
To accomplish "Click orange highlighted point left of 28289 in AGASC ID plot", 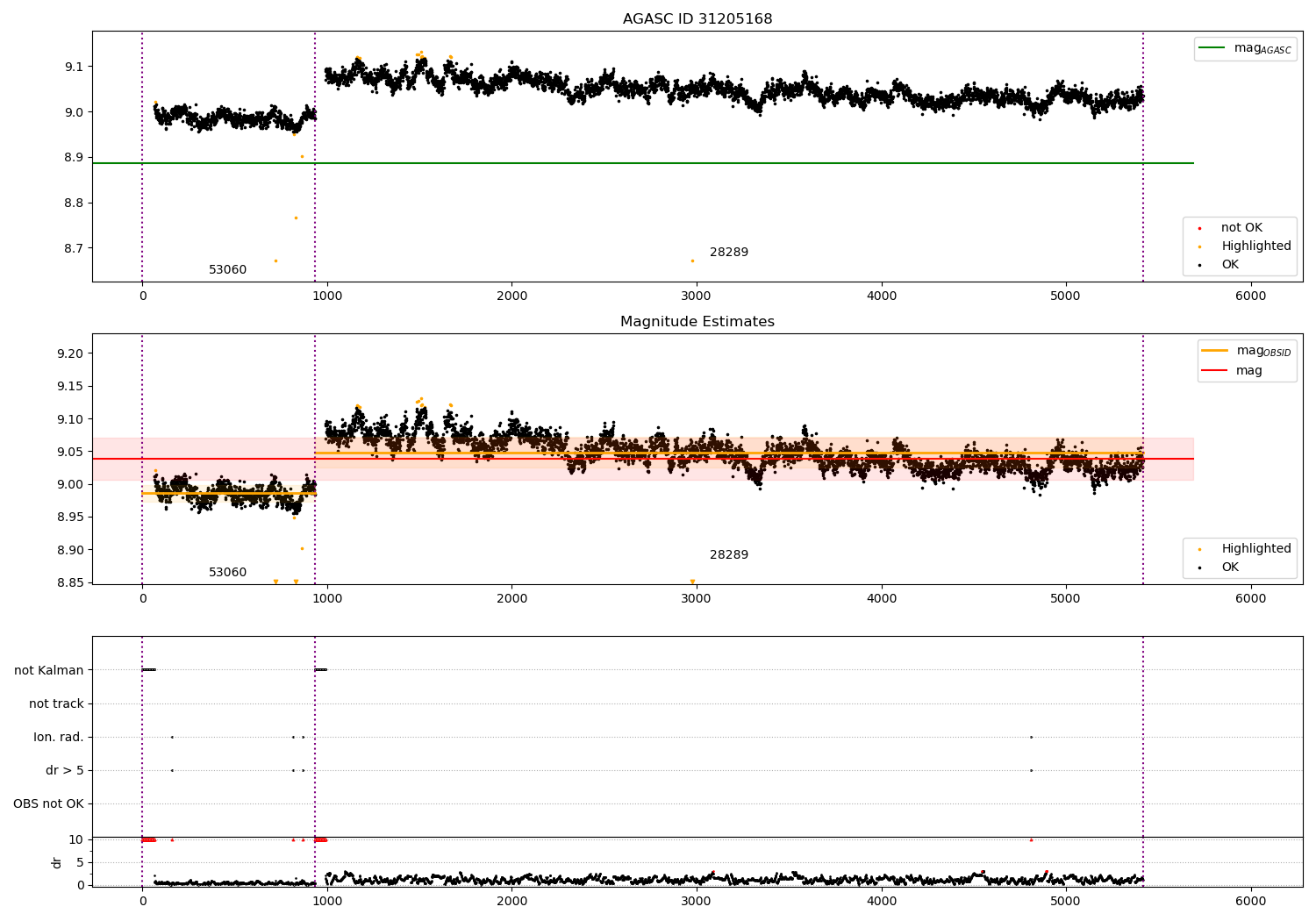I will click(x=692, y=261).
